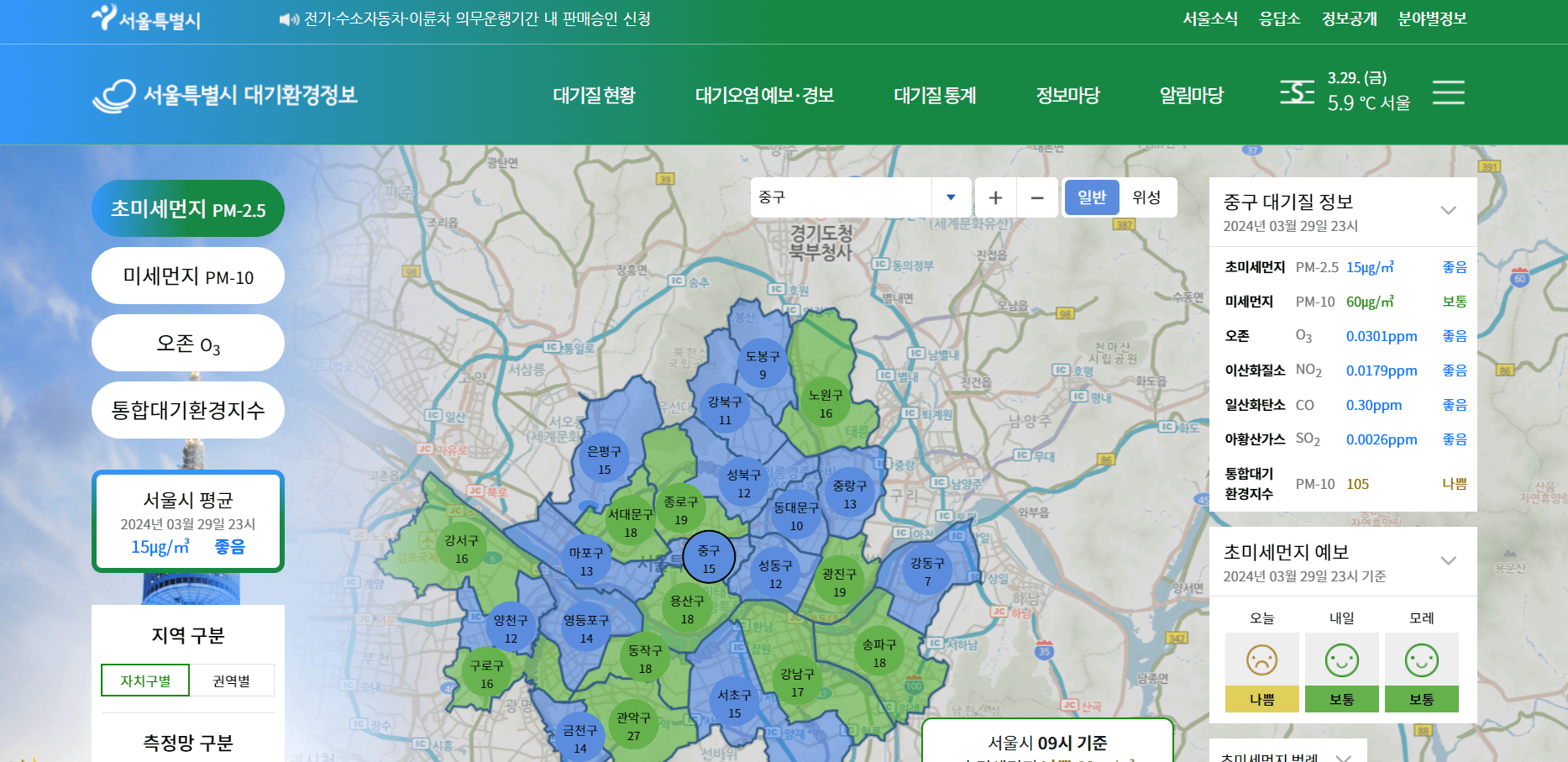Open the hamburger navigation menu
Viewport: 1568px width, 762px height.
1448,93
